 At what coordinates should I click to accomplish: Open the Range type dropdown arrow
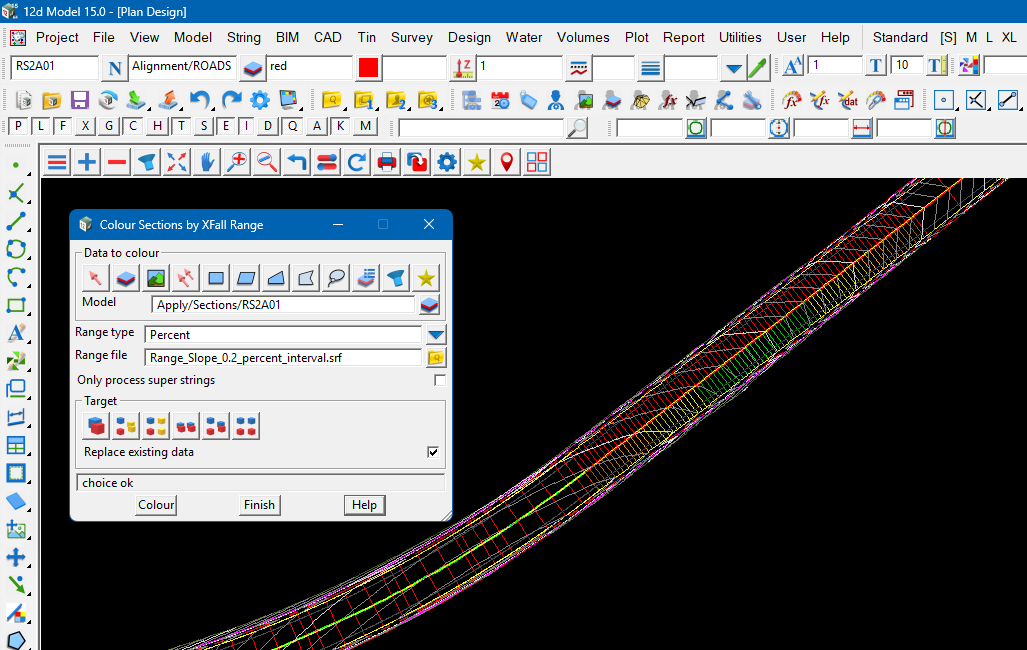[436, 335]
